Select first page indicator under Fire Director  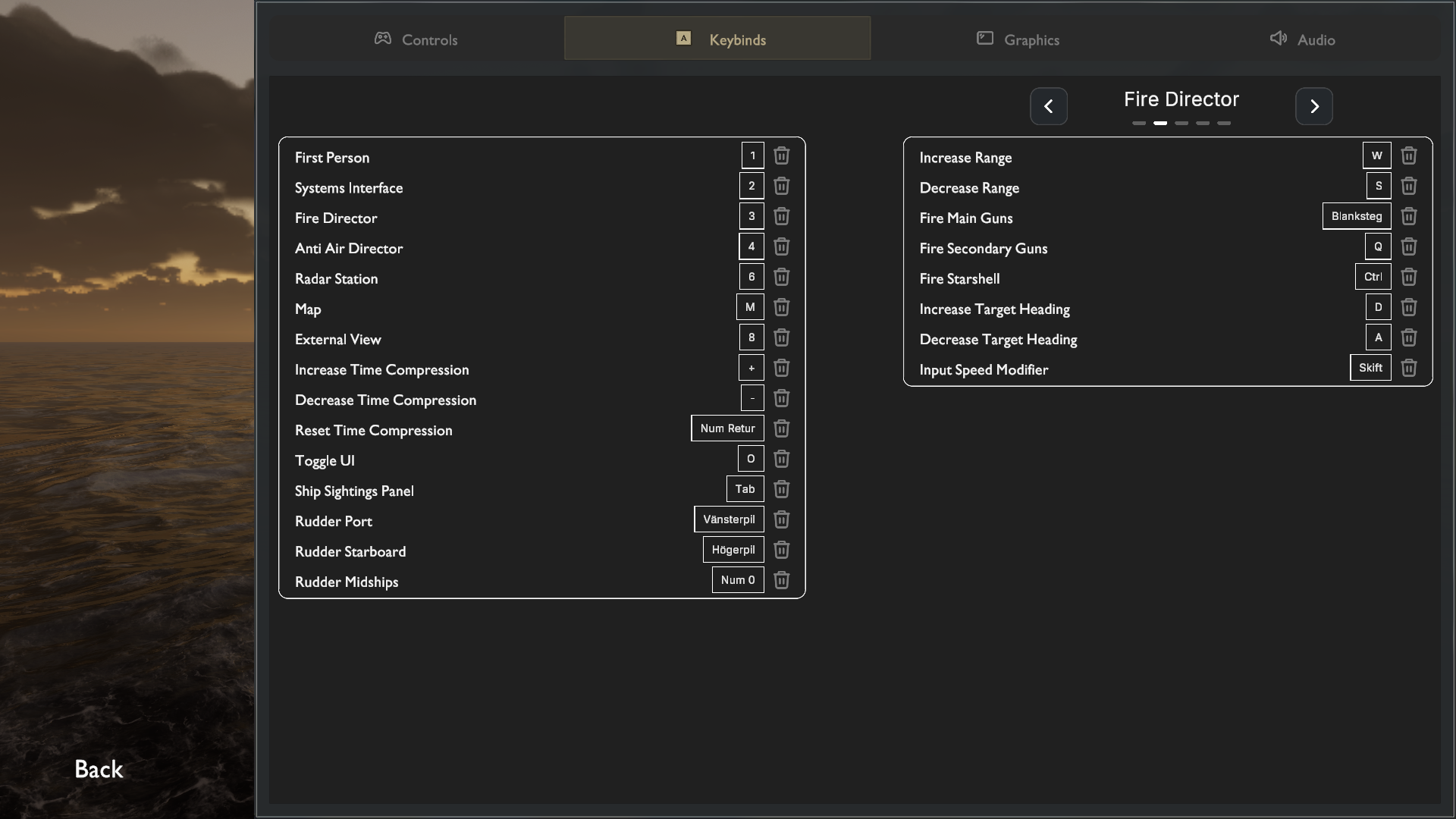1139,123
